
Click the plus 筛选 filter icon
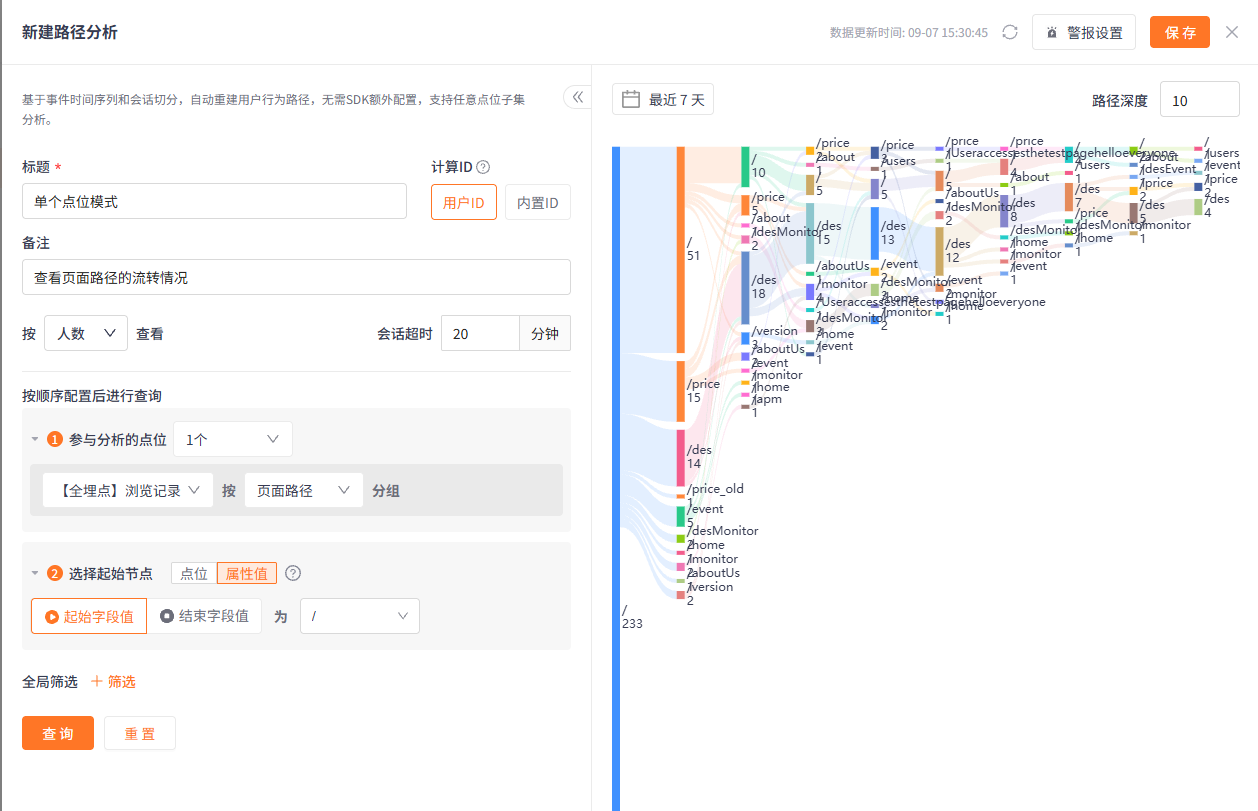click(x=97, y=681)
